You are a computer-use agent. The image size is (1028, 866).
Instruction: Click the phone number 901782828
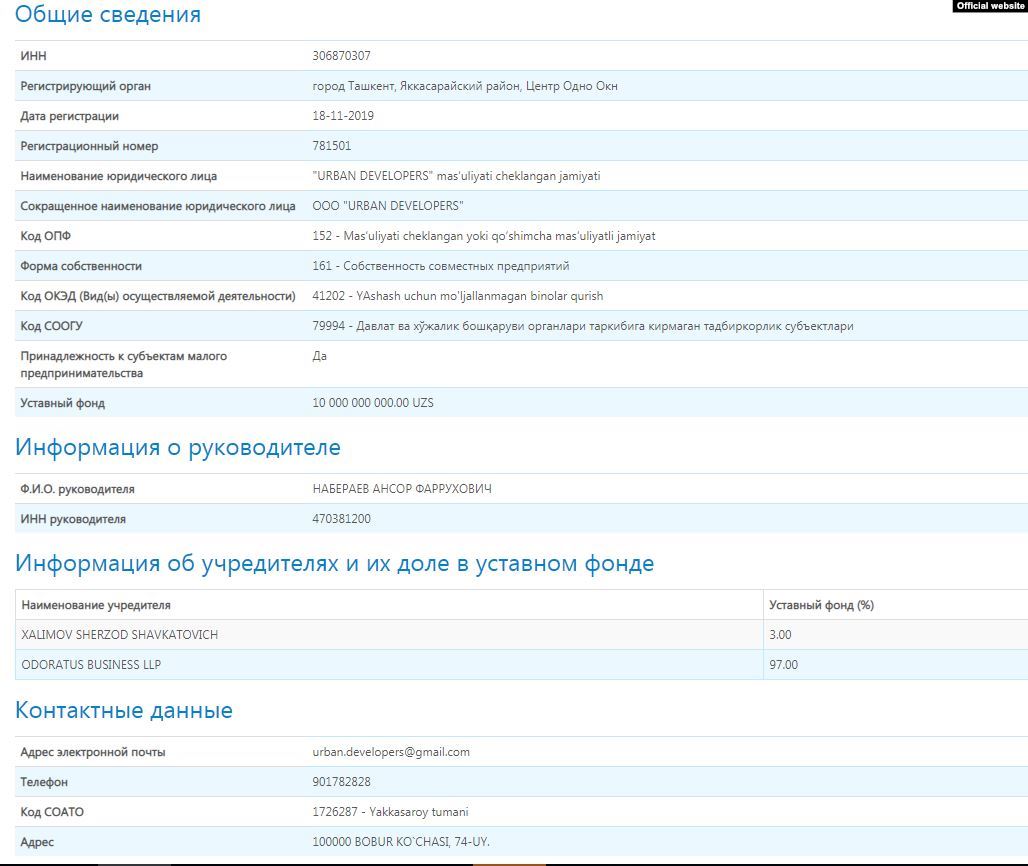(341, 782)
